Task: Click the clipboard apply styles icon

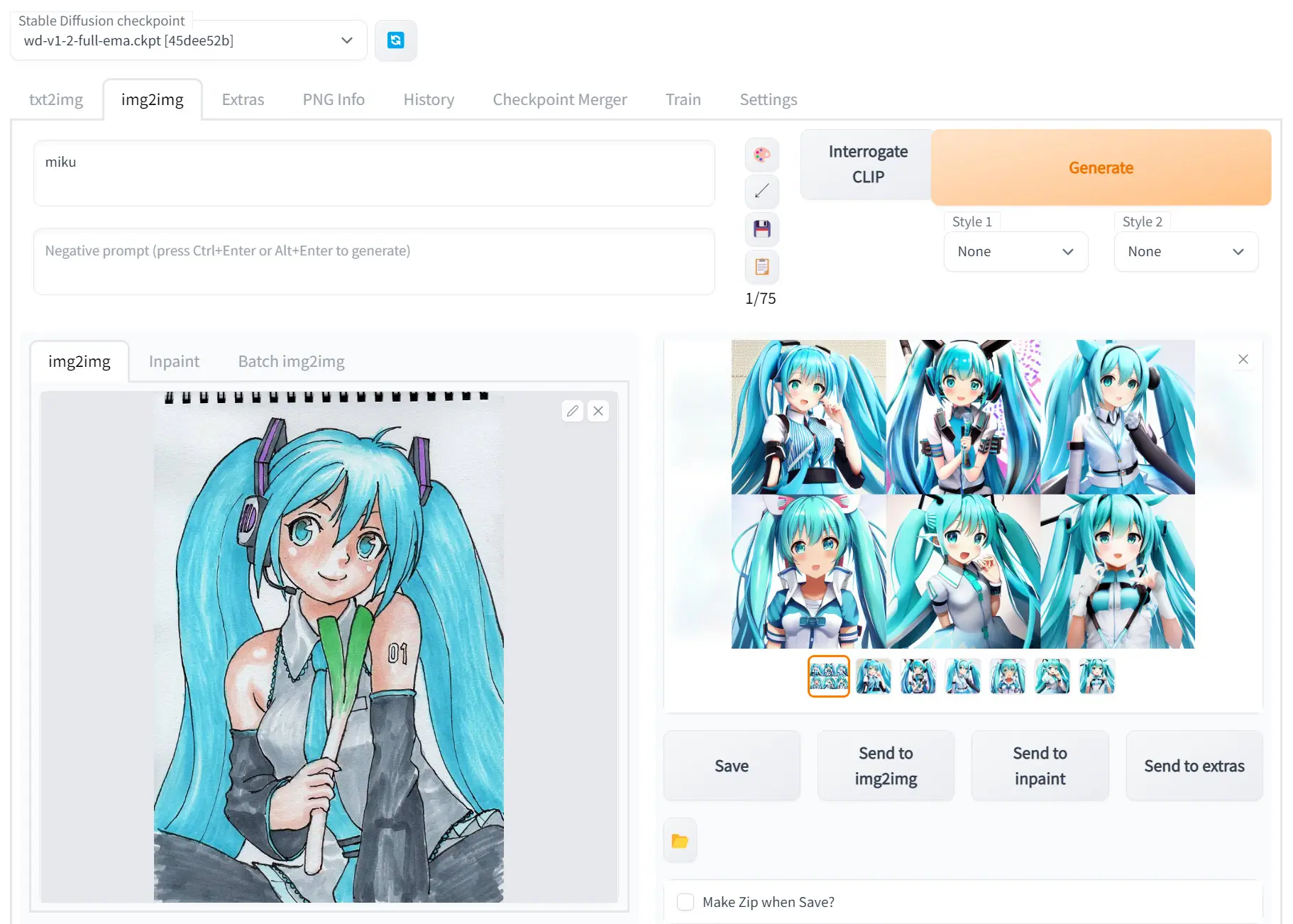Action: pos(761,267)
